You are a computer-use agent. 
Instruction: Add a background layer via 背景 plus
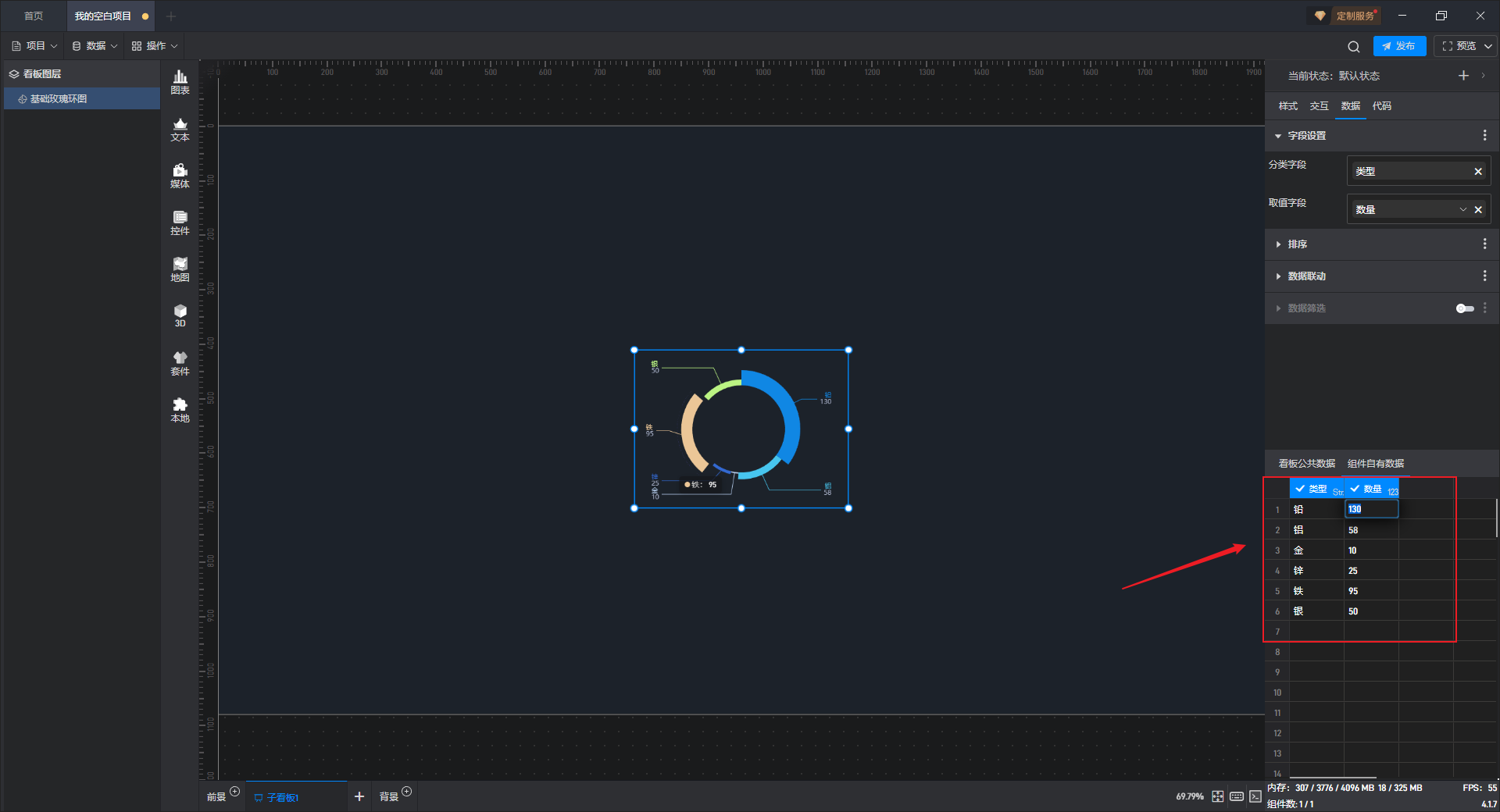tap(406, 792)
